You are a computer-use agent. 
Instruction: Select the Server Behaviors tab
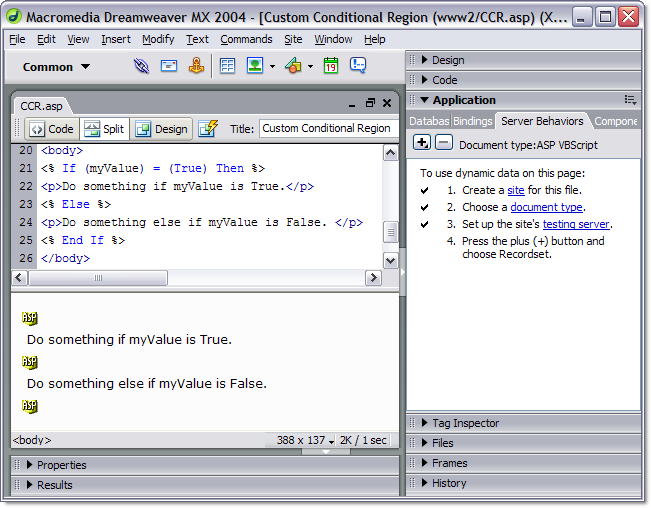pos(542,121)
